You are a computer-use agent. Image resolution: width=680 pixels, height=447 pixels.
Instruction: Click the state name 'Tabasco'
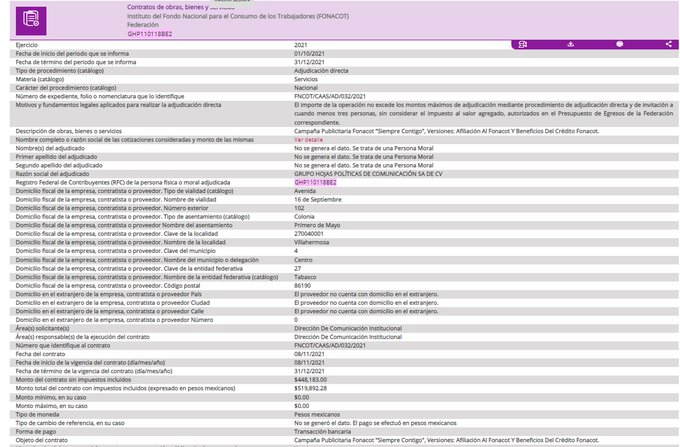pyautogui.click(x=305, y=277)
